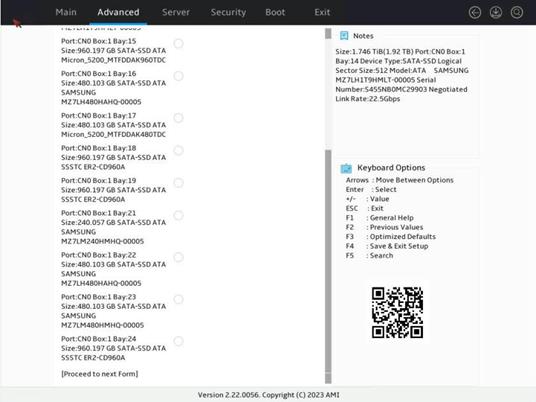Select the Bay:17 Micron 480GB drive radio button

coord(178,118)
